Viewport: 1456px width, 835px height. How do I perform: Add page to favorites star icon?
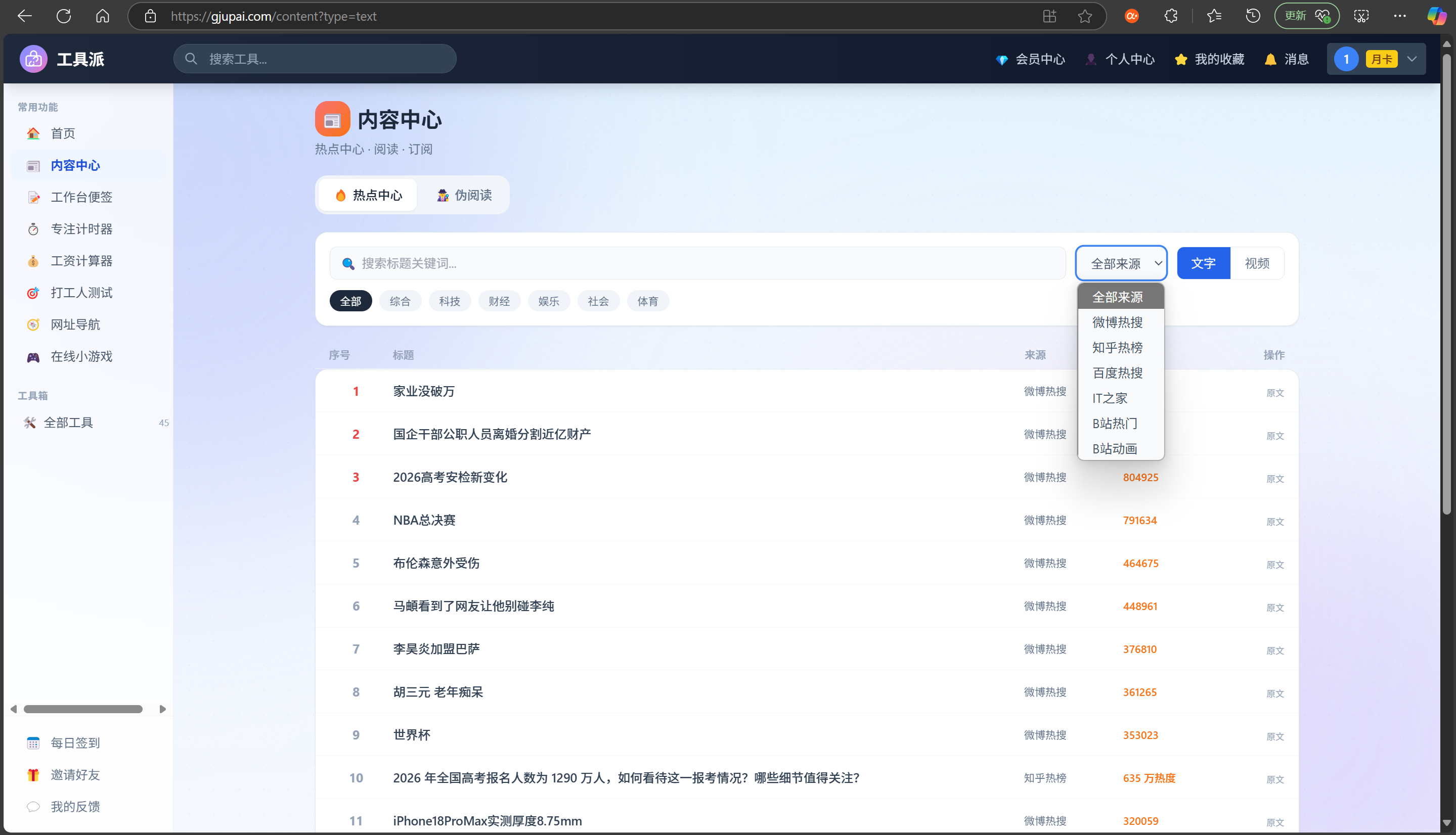click(x=1085, y=16)
